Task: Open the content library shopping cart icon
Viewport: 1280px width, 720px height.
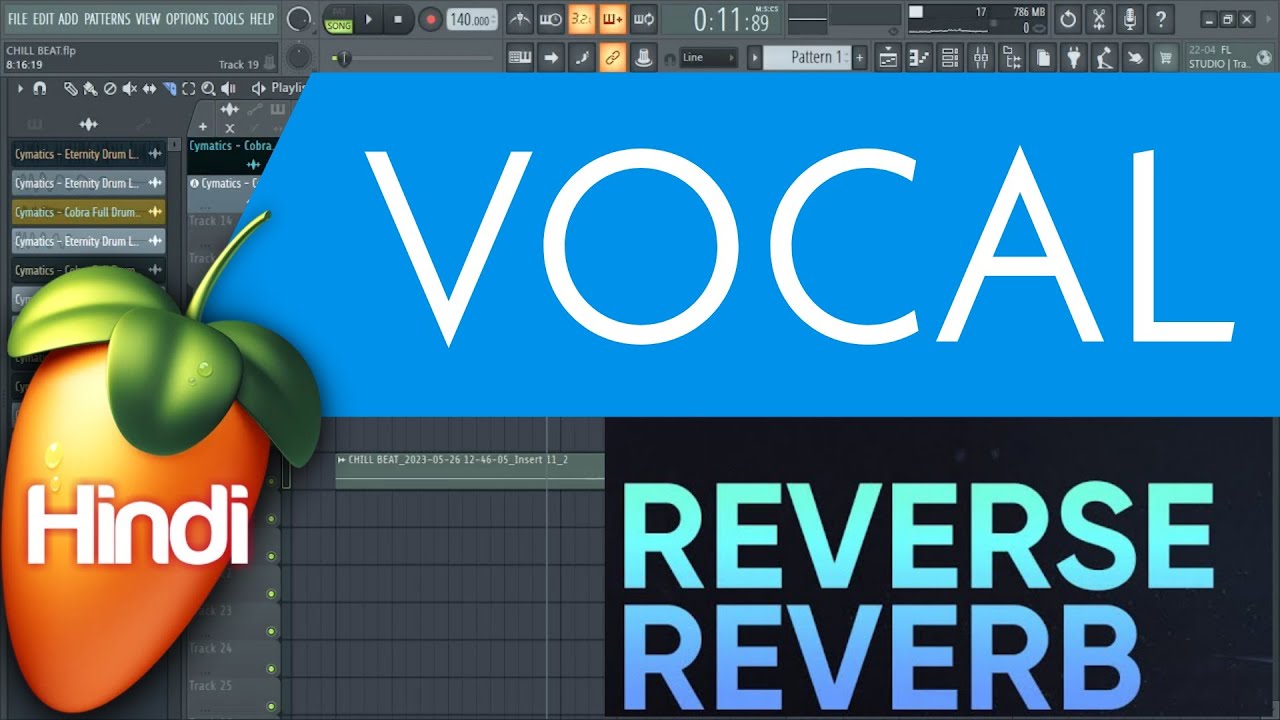Action: pyautogui.click(x=1165, y=58)
